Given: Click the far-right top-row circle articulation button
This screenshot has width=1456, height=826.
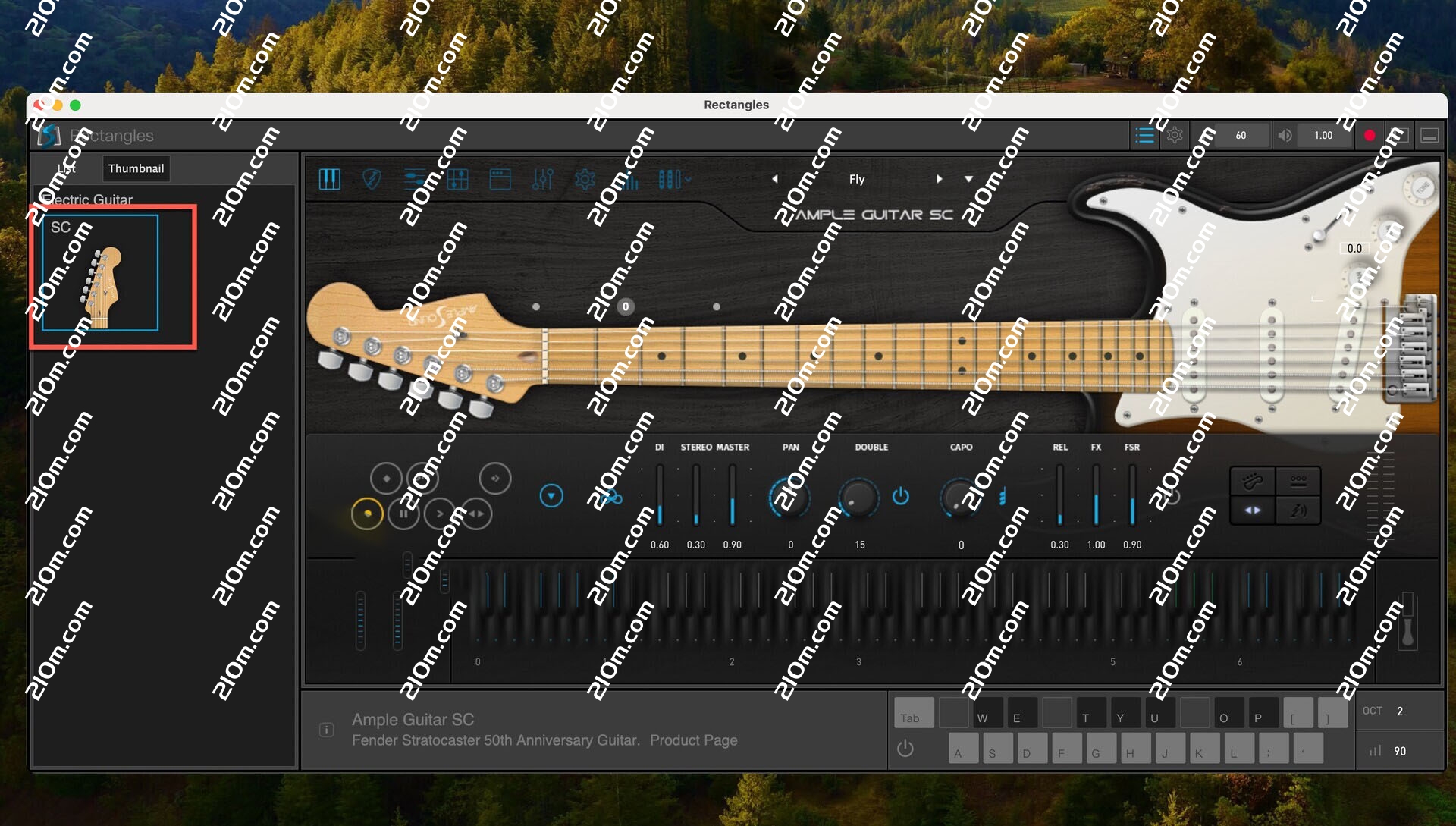Looking at the screenshot, I should 495,479.
